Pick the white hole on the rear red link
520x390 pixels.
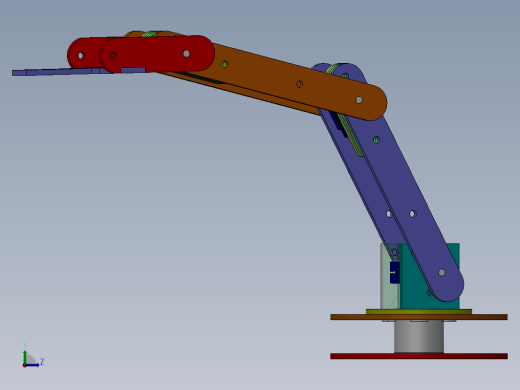(x=81, y=56)
